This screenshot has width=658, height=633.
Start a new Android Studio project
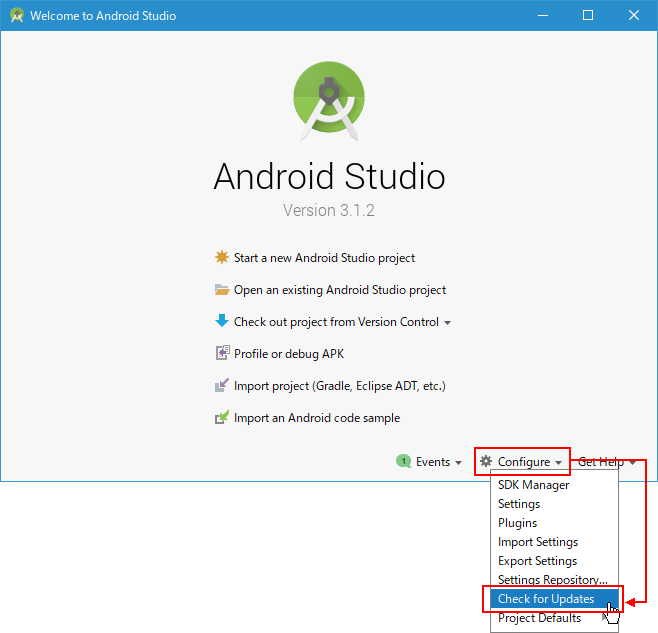point(324,258)
